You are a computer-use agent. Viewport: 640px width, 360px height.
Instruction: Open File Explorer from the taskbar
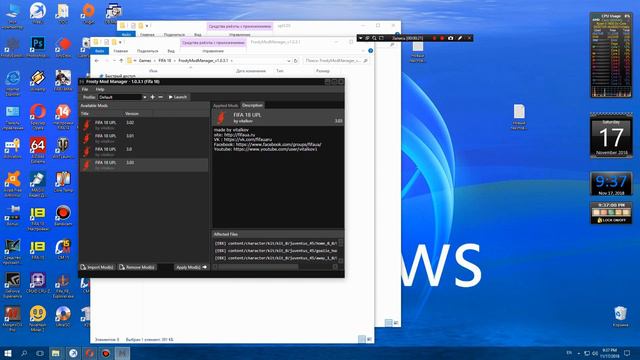56,353
